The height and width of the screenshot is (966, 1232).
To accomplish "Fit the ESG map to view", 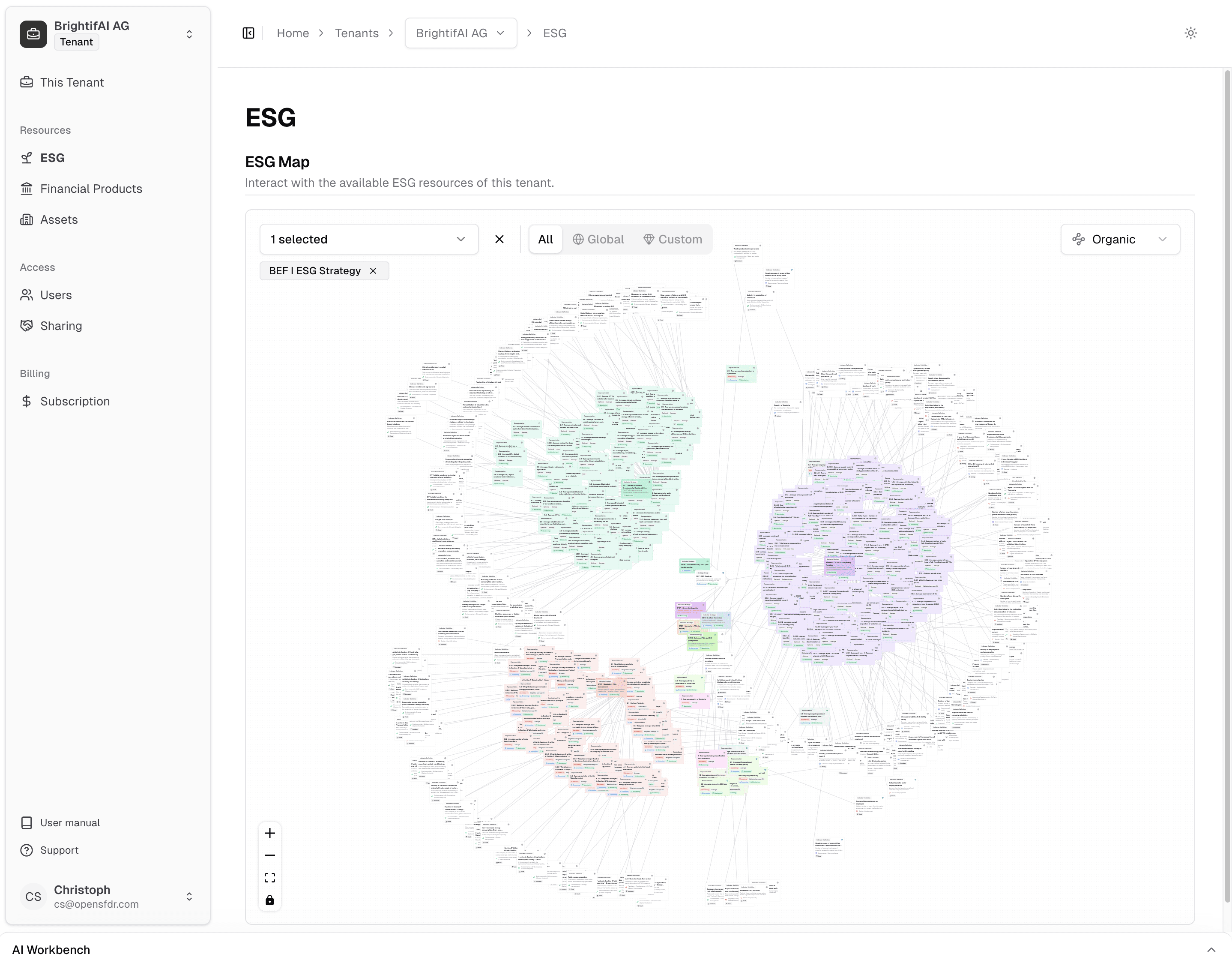I will click(270, 878).
